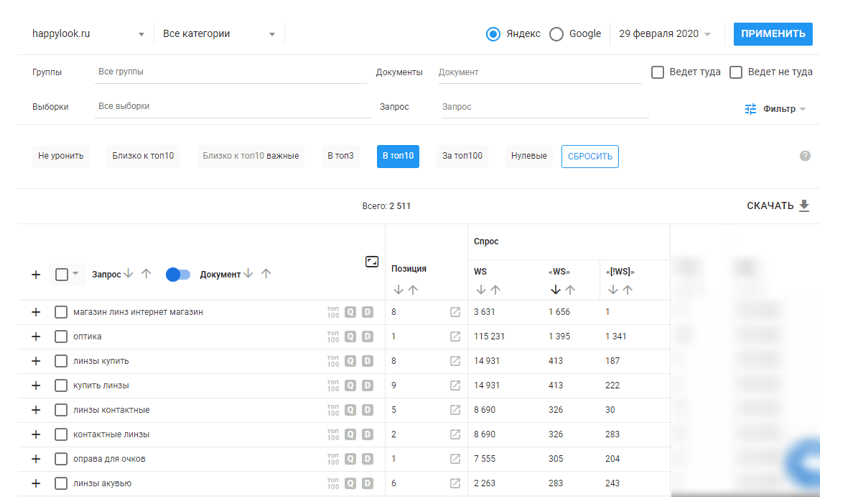Screen dimensions: 851x497
Task: Sort Запрос column ascending
Action: [x=146, y=273]
